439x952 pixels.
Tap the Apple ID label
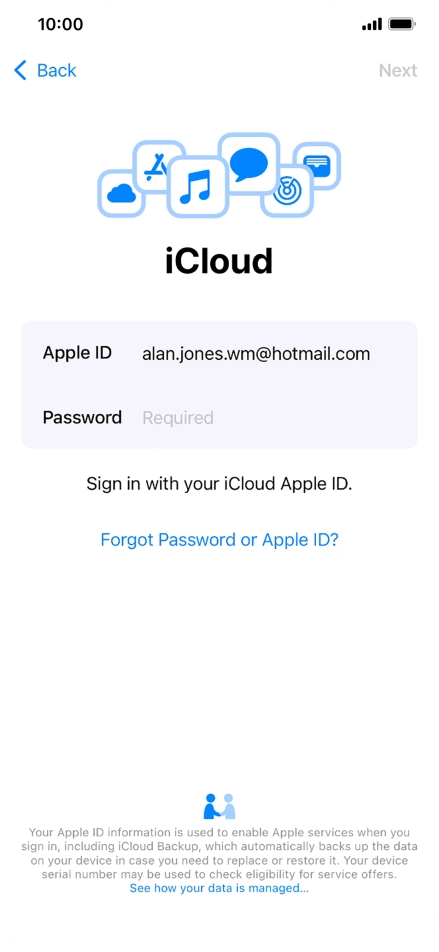click(77, 353)
